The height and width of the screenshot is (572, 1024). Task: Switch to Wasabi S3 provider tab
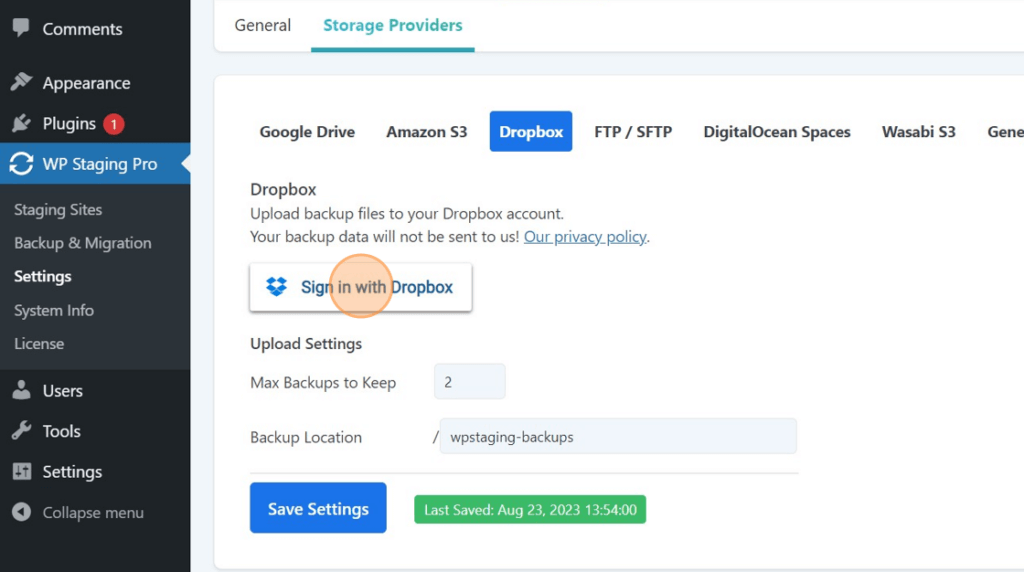(x=918, y=131)
